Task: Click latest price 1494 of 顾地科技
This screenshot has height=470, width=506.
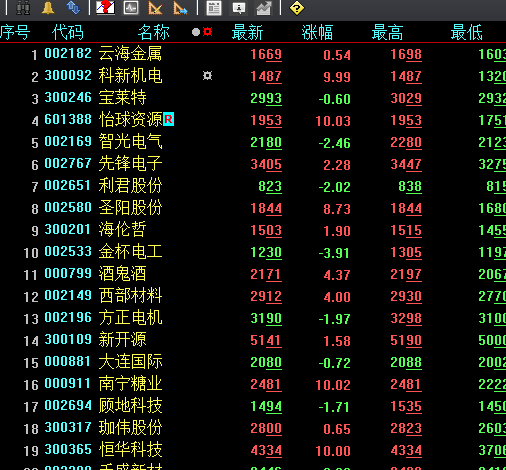Action: pos(266,407)
